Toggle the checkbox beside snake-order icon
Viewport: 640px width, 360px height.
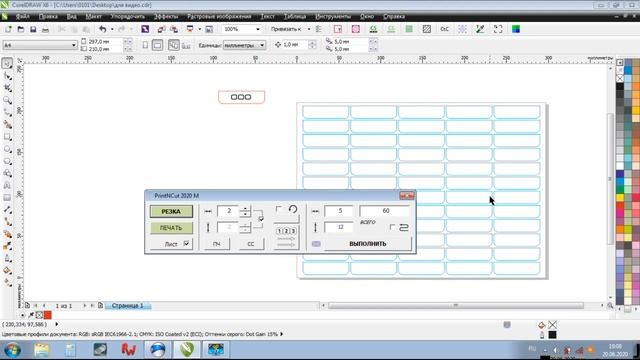(x=392, y=227)
